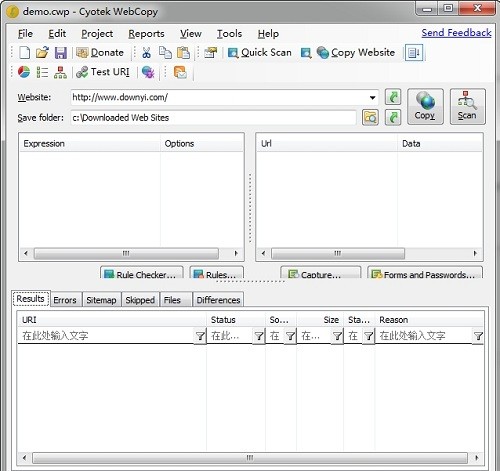Open the URI column filter funnel
500x471 pixels.
[200, 336]
